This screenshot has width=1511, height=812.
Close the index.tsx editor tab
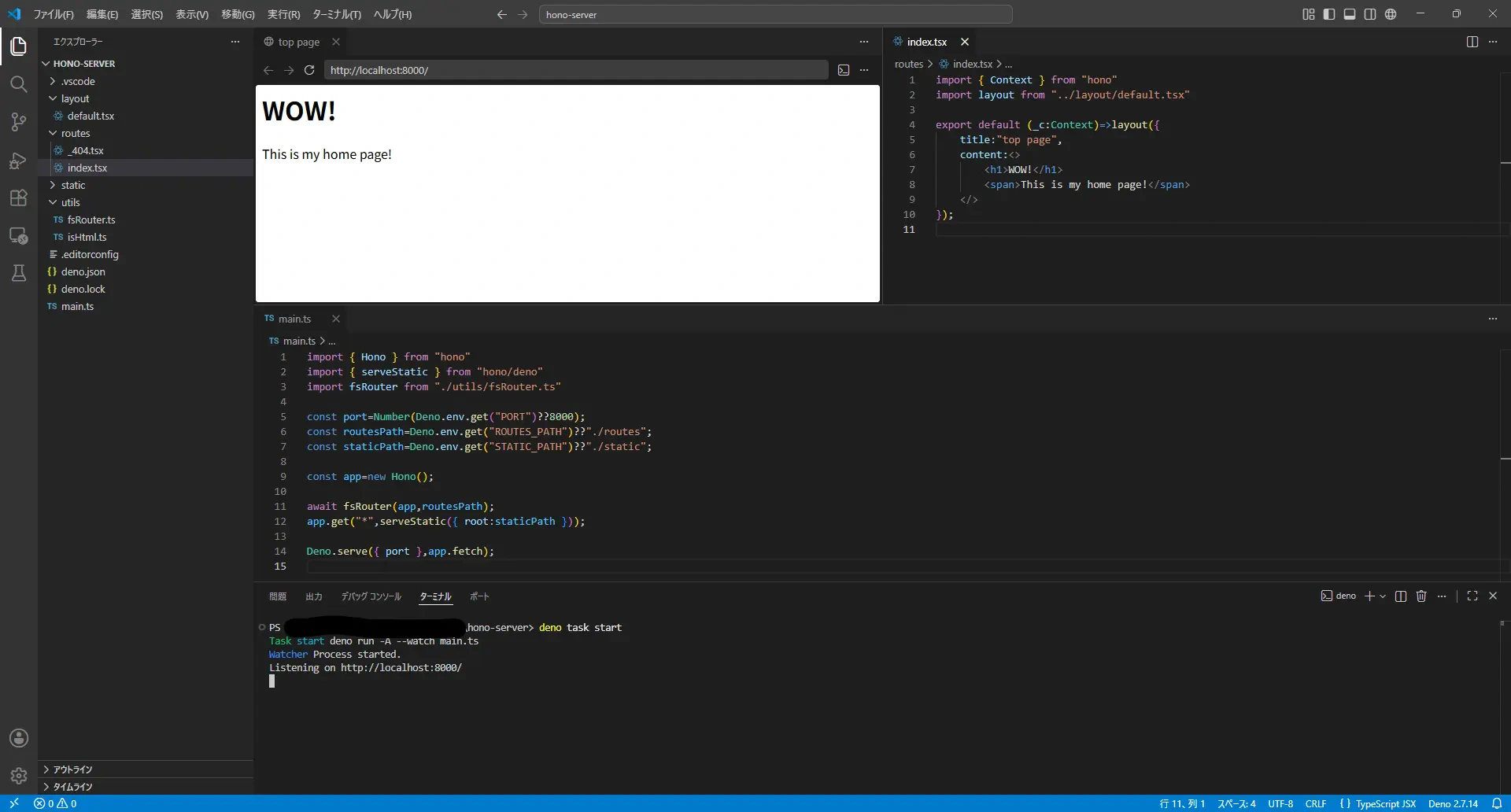coord(965,42)
